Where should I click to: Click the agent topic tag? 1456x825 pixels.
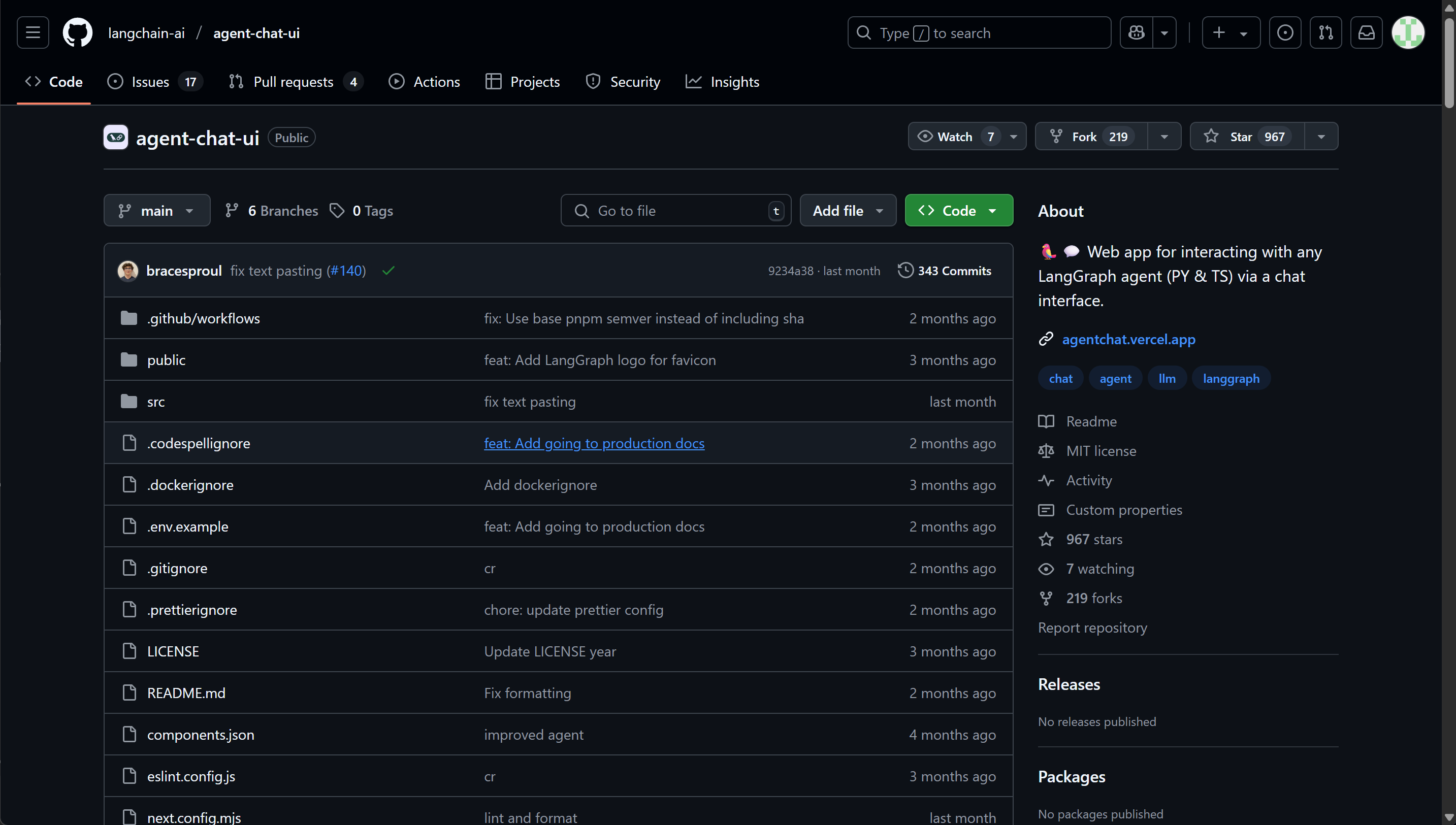point(1115,379)
